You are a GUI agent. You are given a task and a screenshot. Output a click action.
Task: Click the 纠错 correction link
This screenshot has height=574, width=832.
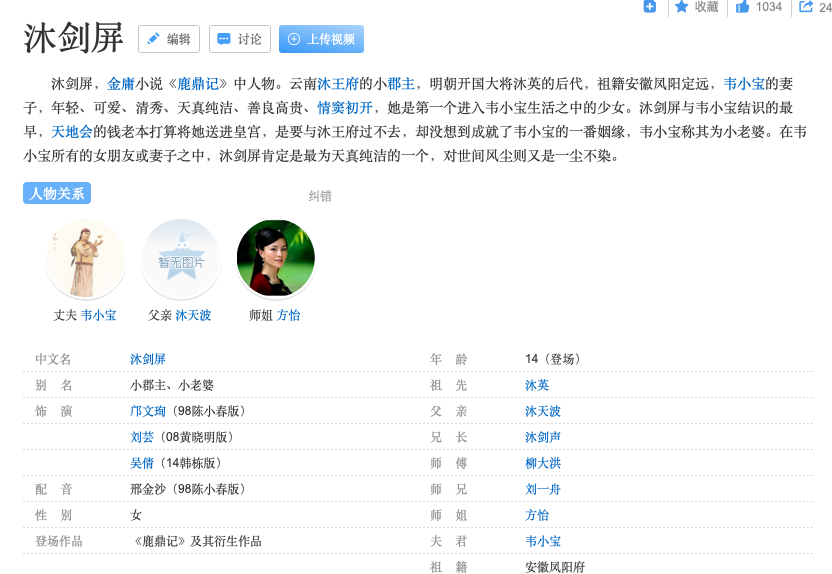pyautogui.click(x=320, y=196)
